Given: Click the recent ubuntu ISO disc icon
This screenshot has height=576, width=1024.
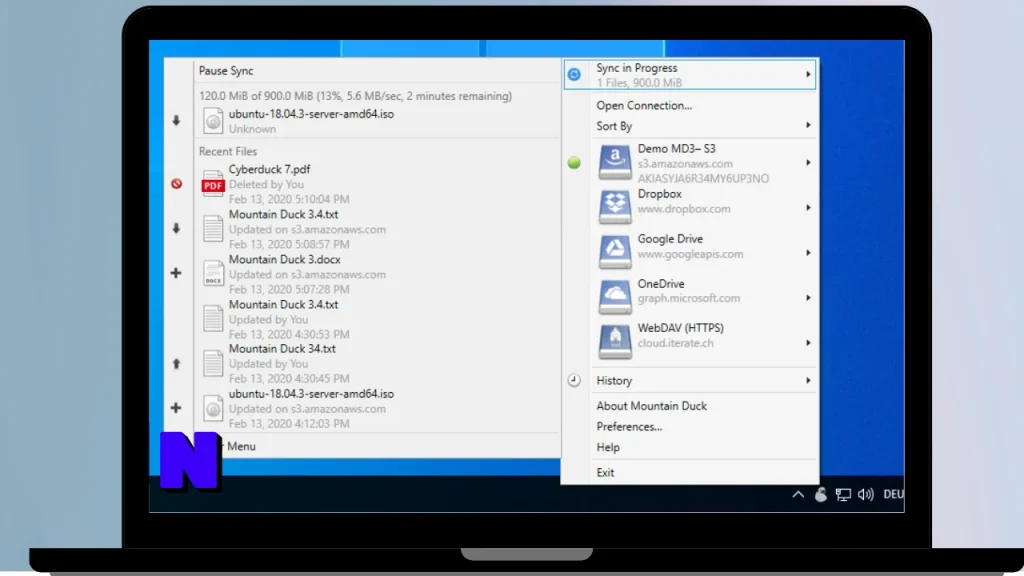Looking at the screenshot, I should point(213,408).
